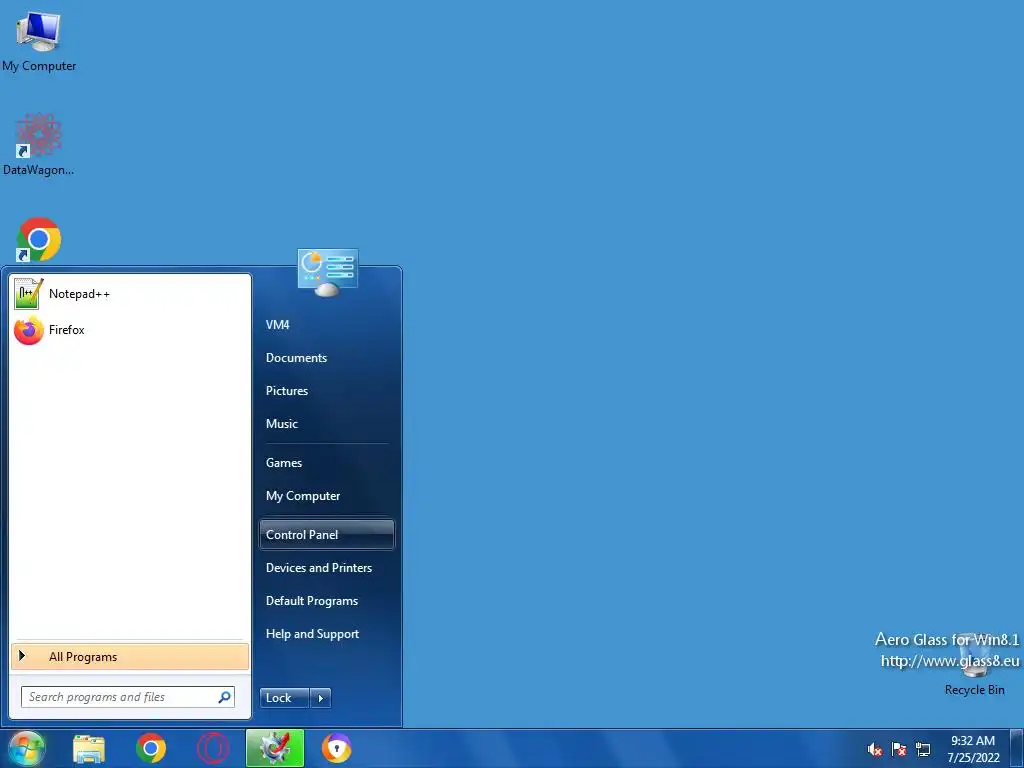
Task: Open Control Panel from the Start menu
Action: 327,535
